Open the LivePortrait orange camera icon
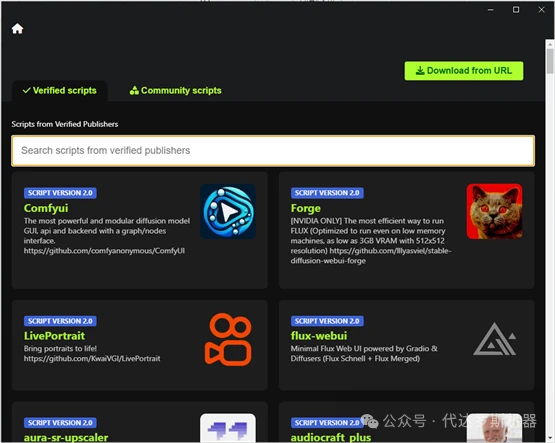Viewport: 555px width, 443px height. point(228,339)
